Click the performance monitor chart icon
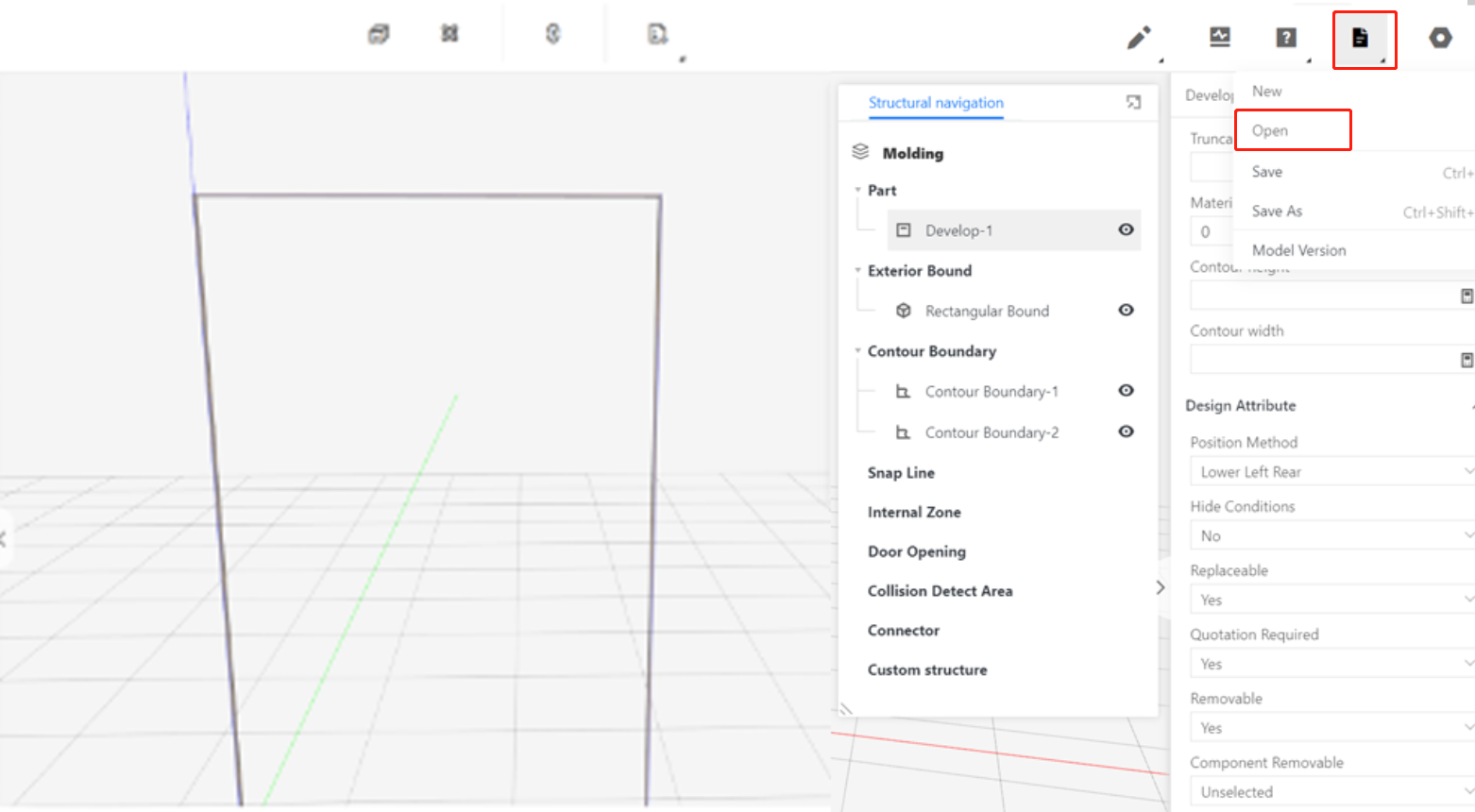The height and width of the screenshot is (812, 1475). 1220,38
